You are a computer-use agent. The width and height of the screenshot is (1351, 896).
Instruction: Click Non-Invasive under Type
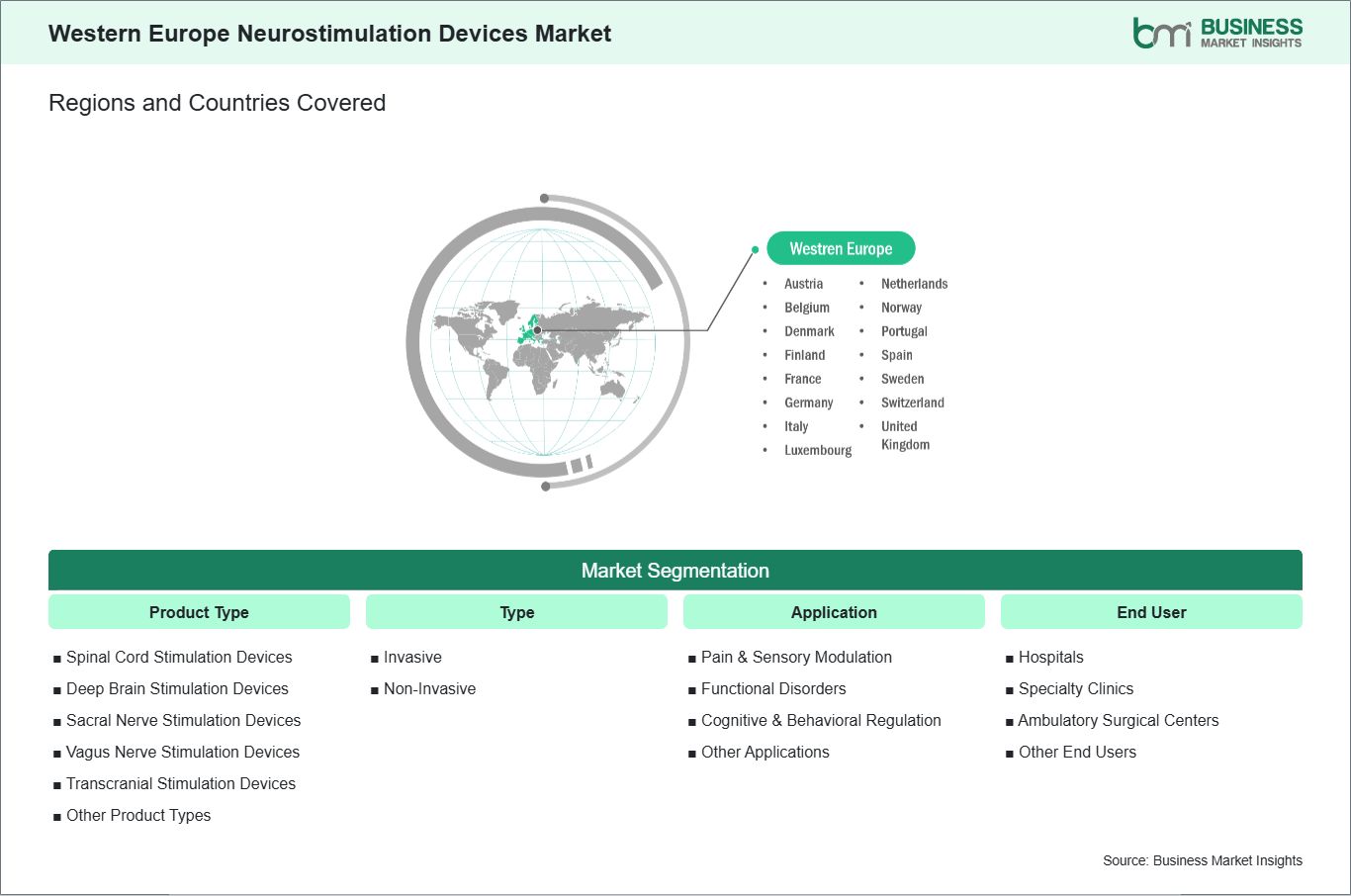[429, 688]
